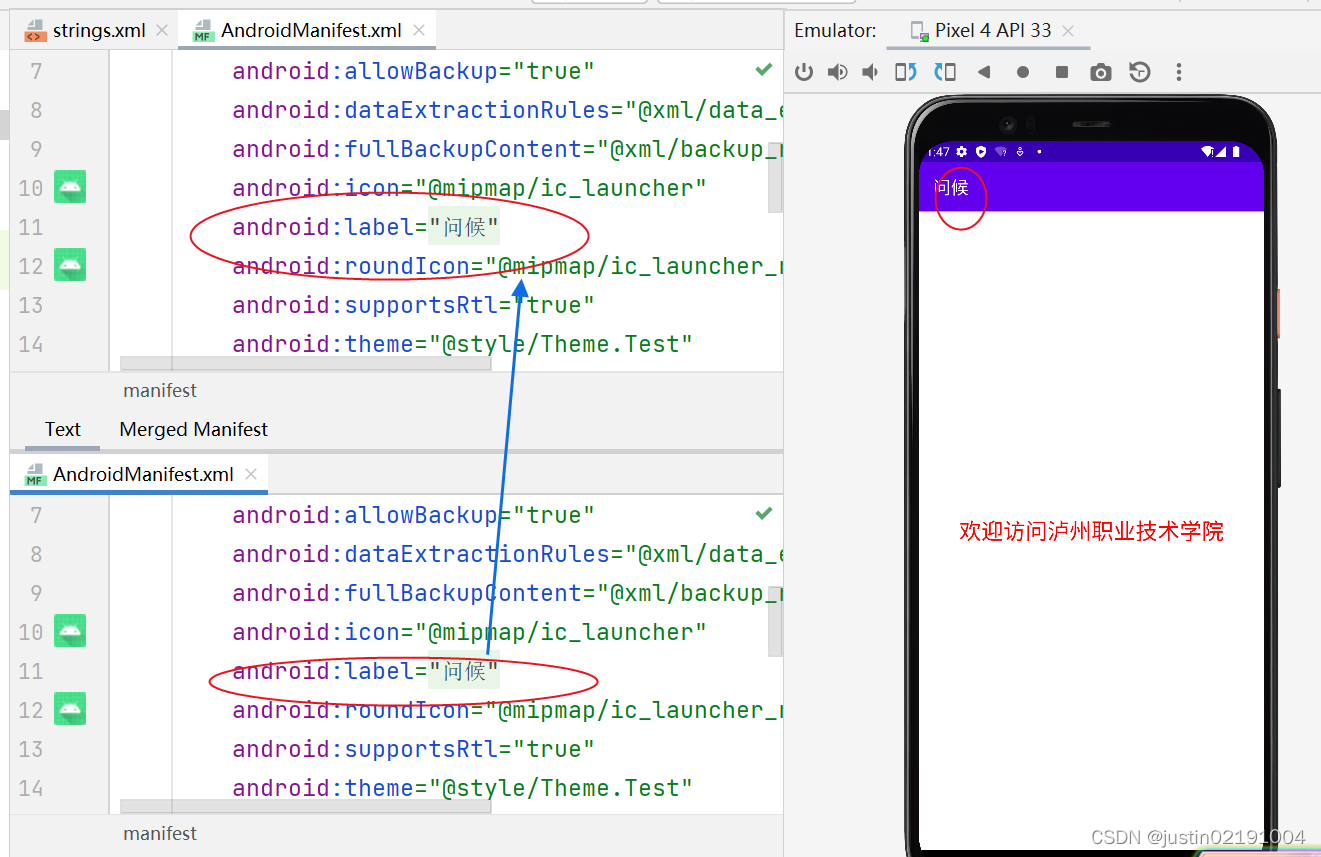This screenshot has height=857, width=1321.
Task: Click the manifest breadcrumb under lower editor
Action: coord(160,833)
